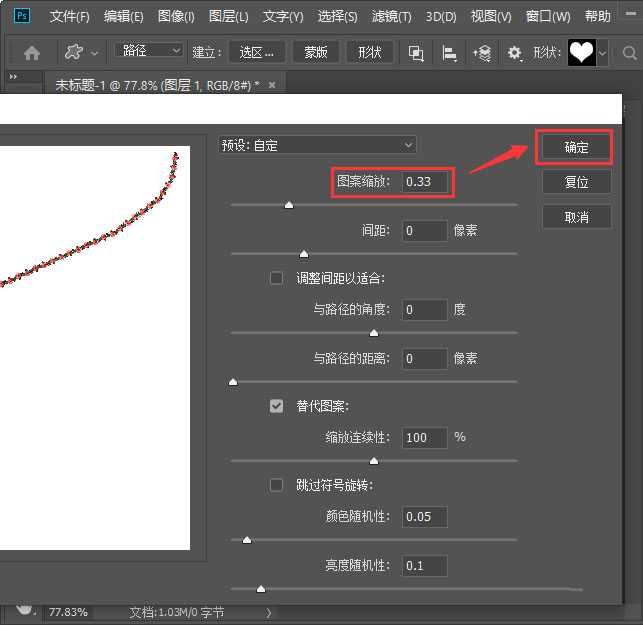Expand the heart shape picker

click(603, 53)
